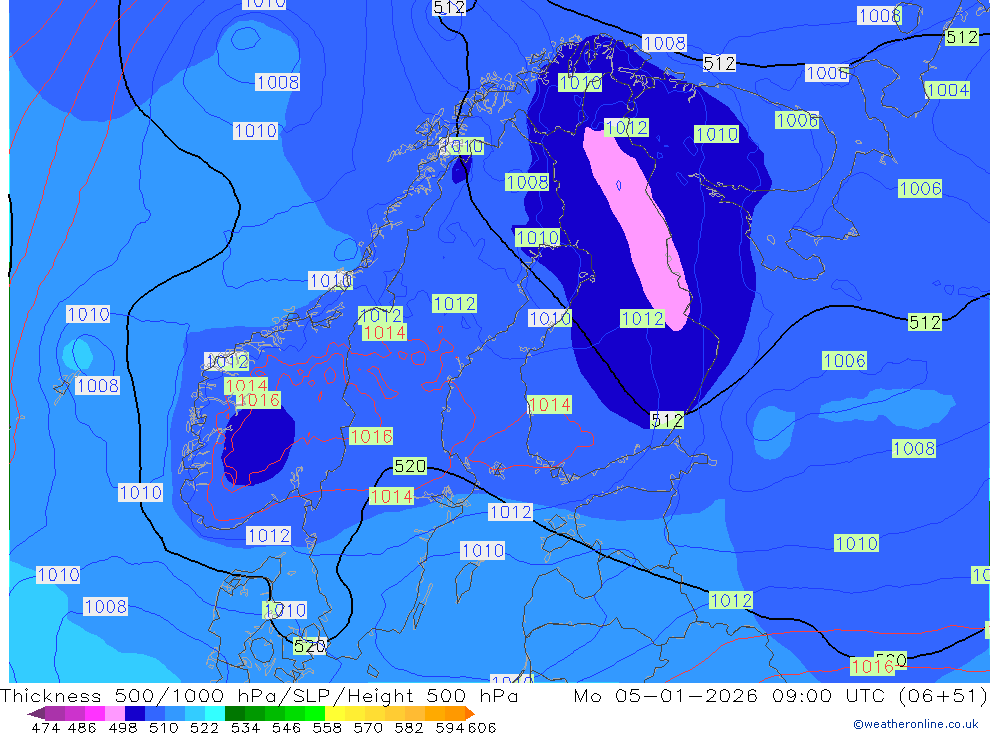Image resolution: width=1000 pixels, height=733 pixels.
Task: Click the 486 value on the thickness legend
Action: [82, 727]
